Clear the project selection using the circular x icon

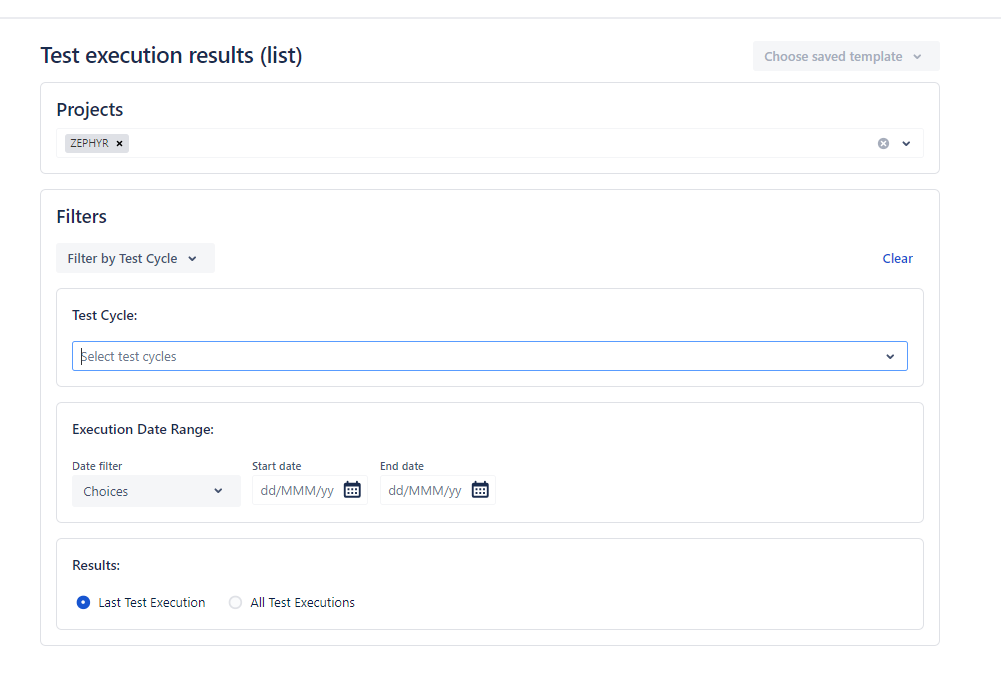(x=883, y=143)
